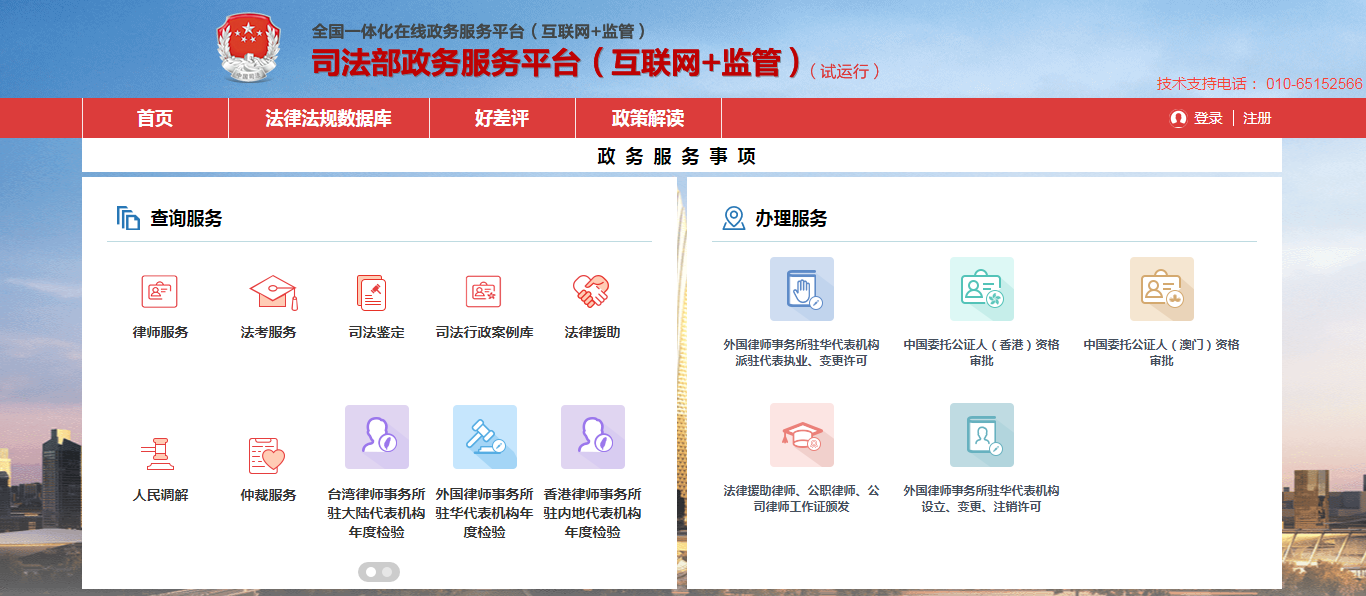Screen dimensions: 1366x596
Task: Open the 法律援助 handshake icon
Action: coord(592,293)
